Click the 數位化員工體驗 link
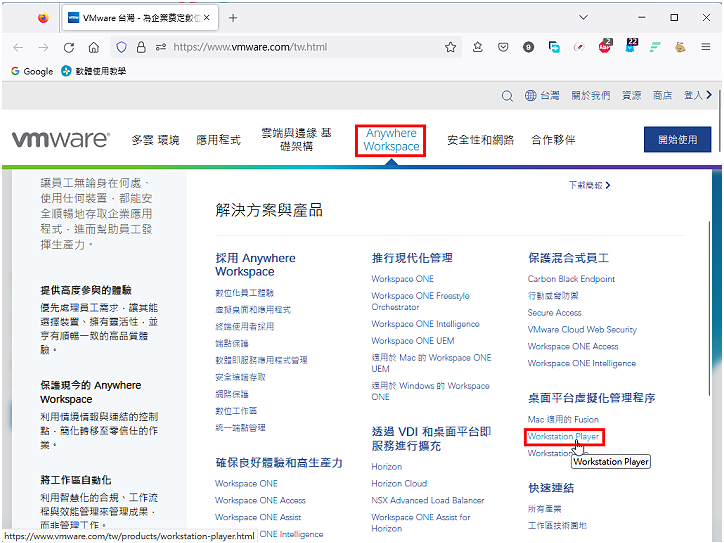 pyautogui.click(x=245, y=293)
